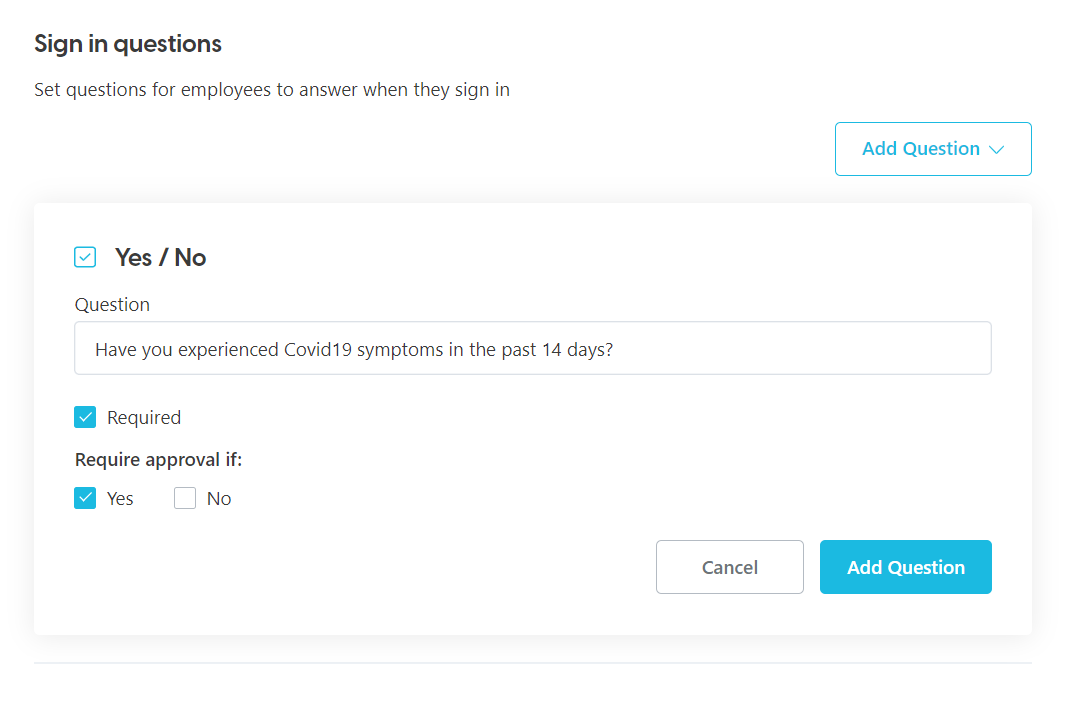Screen dimensions: 1078x703
Task: Click the chevron icon on Add Question
Action: 997,148
